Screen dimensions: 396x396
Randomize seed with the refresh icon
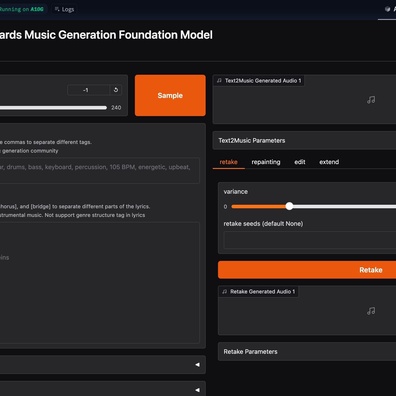click(x=116, y=90)
